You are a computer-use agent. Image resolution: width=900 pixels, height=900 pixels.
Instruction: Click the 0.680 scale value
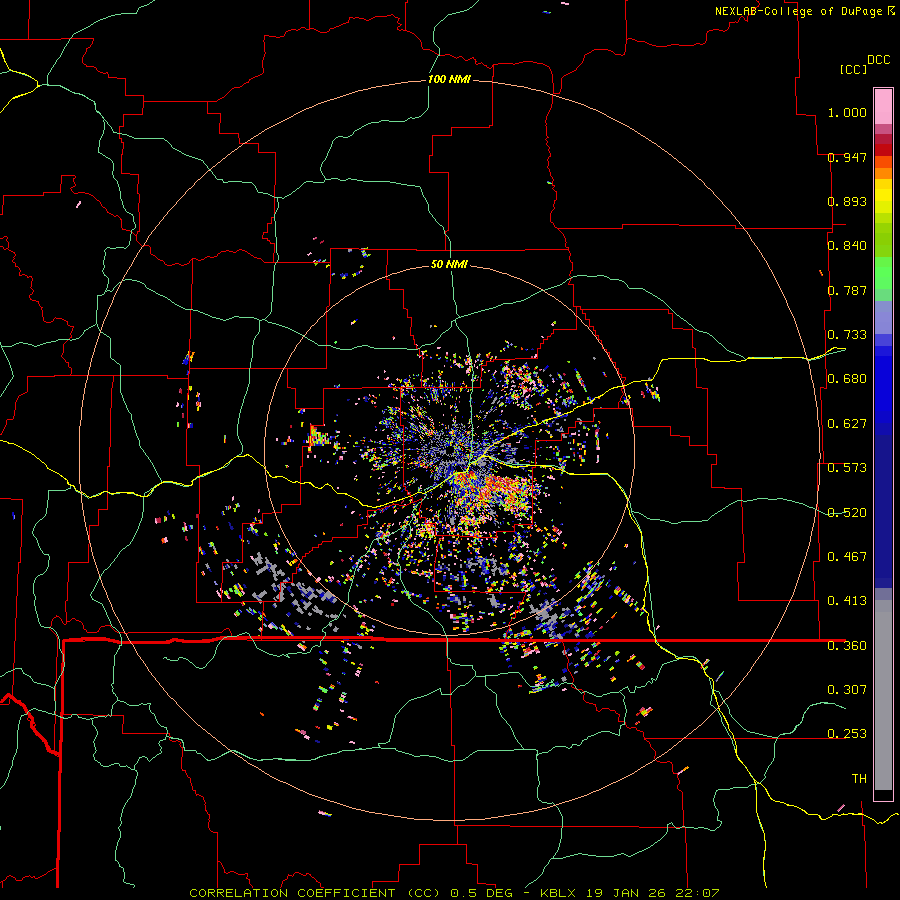pos(847,379)
